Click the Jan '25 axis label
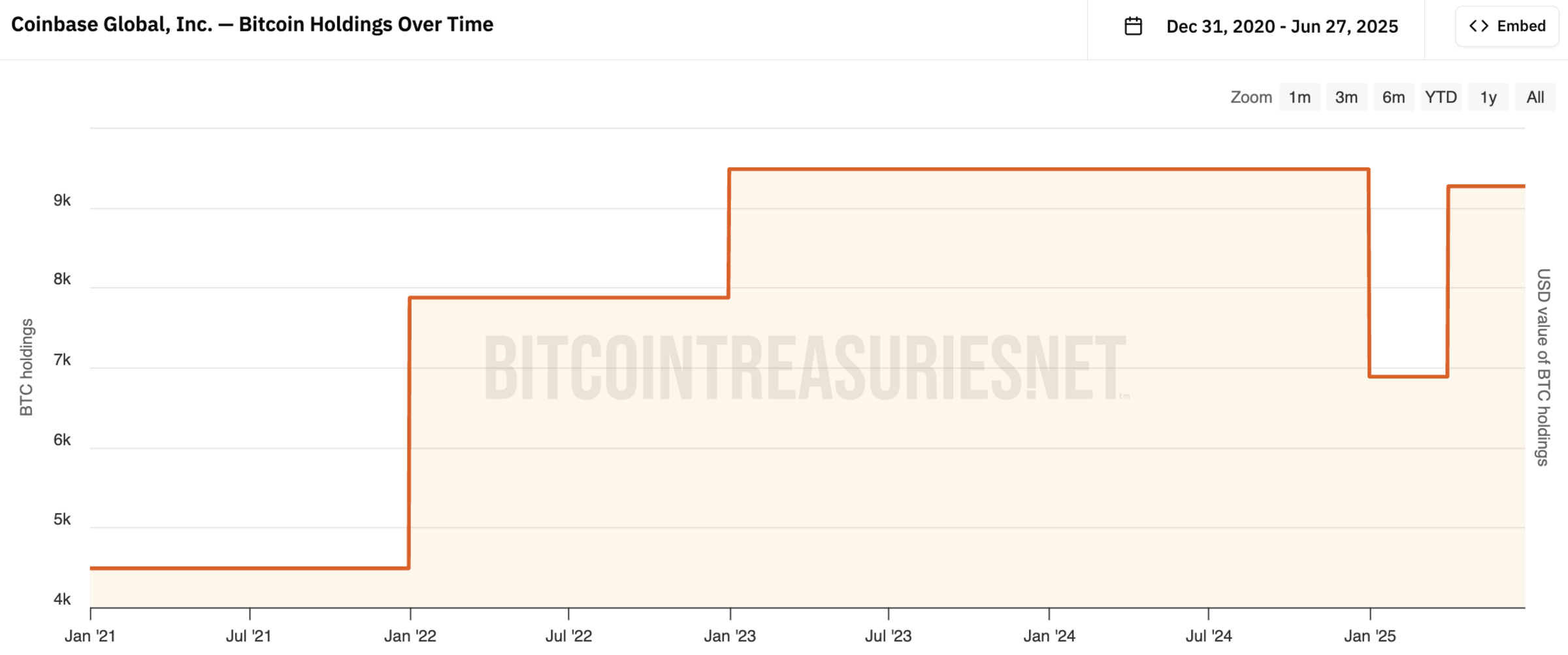The width and height of the screenshot is (1568, 655). pos(1370,636)
